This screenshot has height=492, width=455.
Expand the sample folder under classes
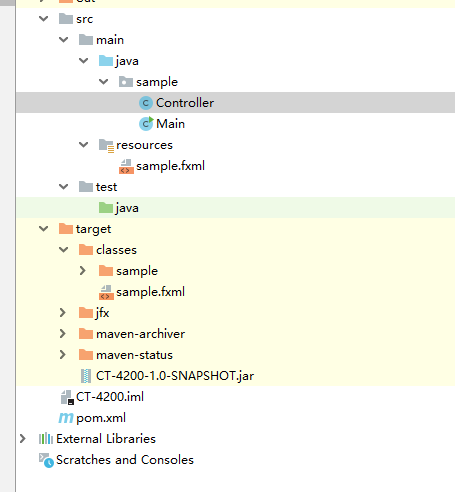tap(83, 271)
